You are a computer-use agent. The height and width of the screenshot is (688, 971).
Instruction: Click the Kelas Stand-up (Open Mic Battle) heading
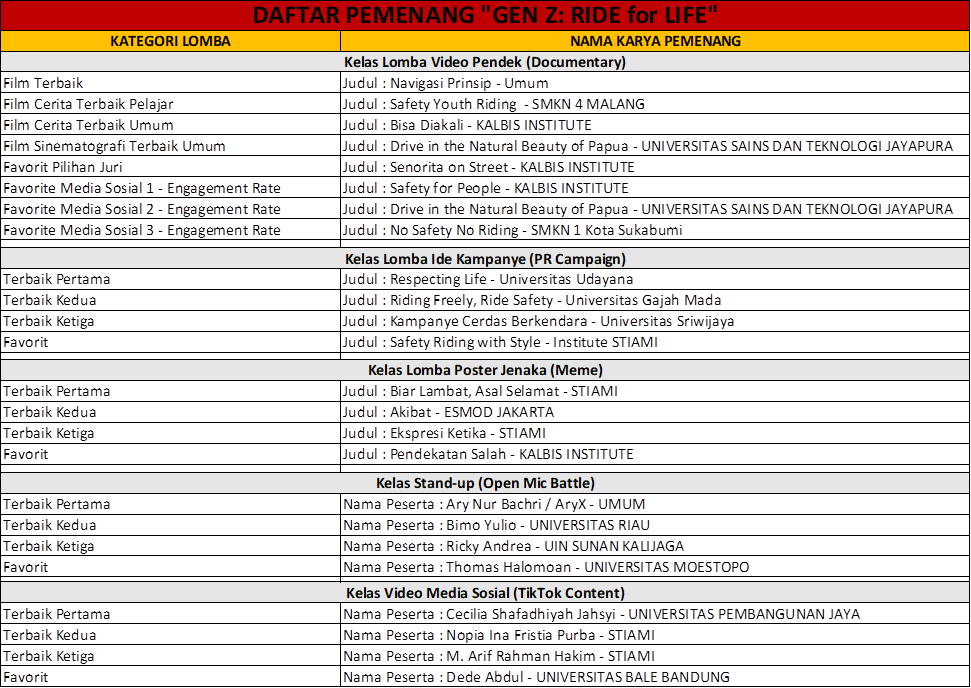486,483
